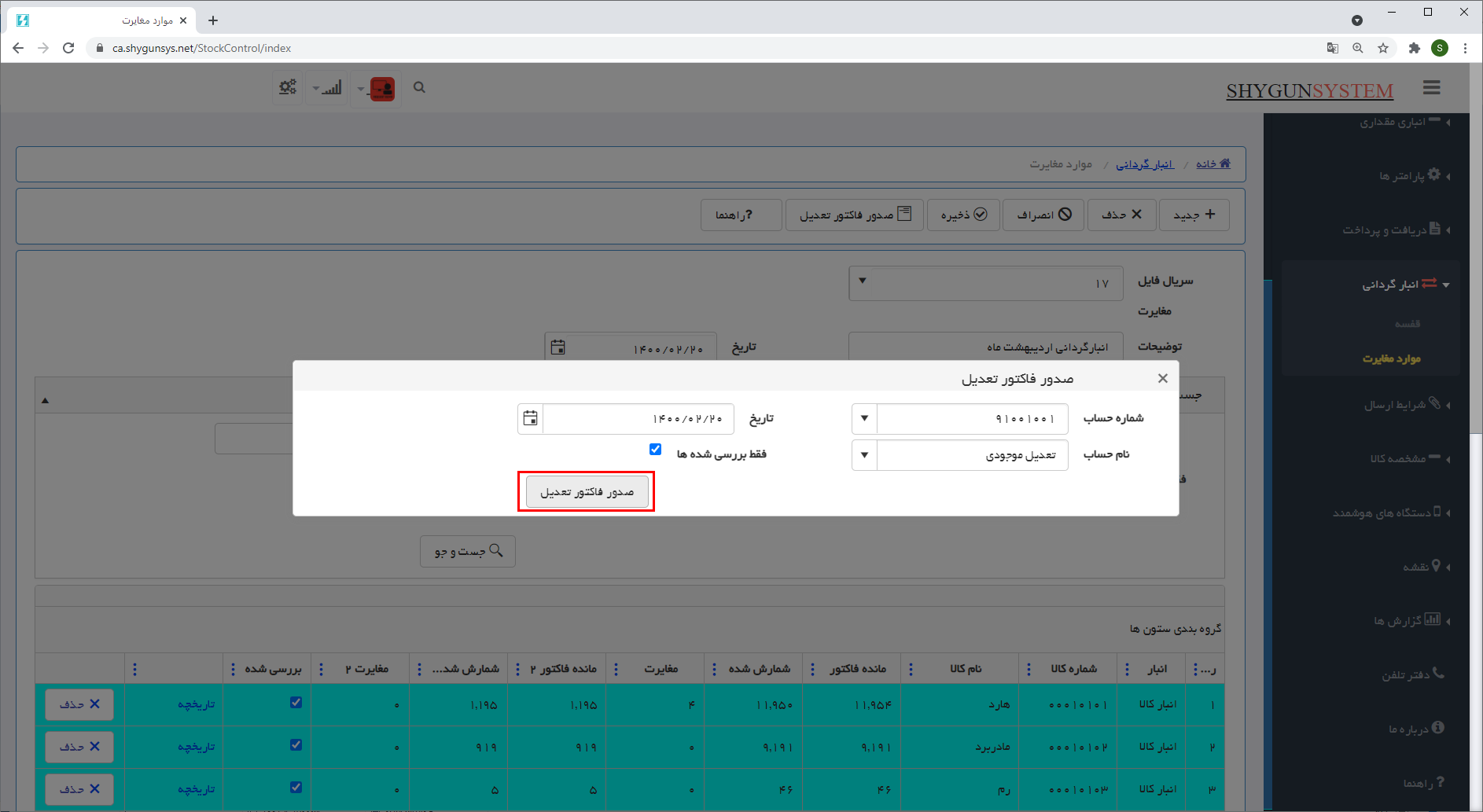Click the browser bookmark star icon
Viewport: 1483px width, 812px height.
(1383, 48)
